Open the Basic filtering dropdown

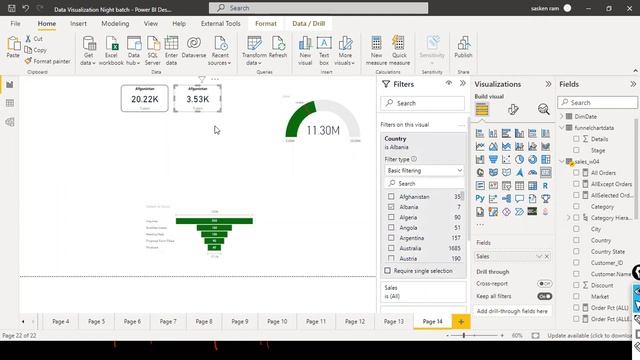coord(424,170)
